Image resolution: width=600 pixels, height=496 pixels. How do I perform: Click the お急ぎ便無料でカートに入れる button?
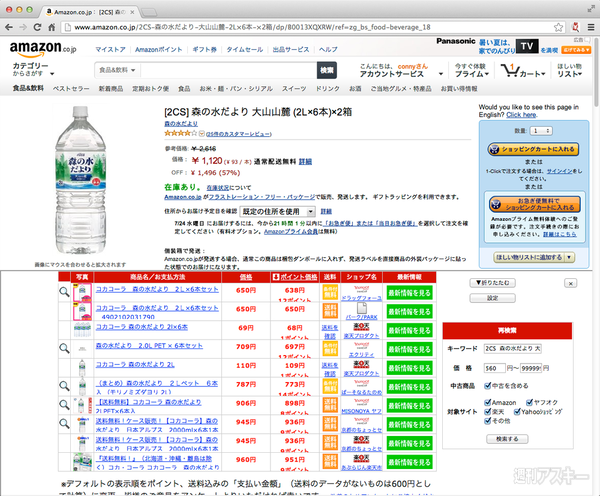tap(535, 204)
